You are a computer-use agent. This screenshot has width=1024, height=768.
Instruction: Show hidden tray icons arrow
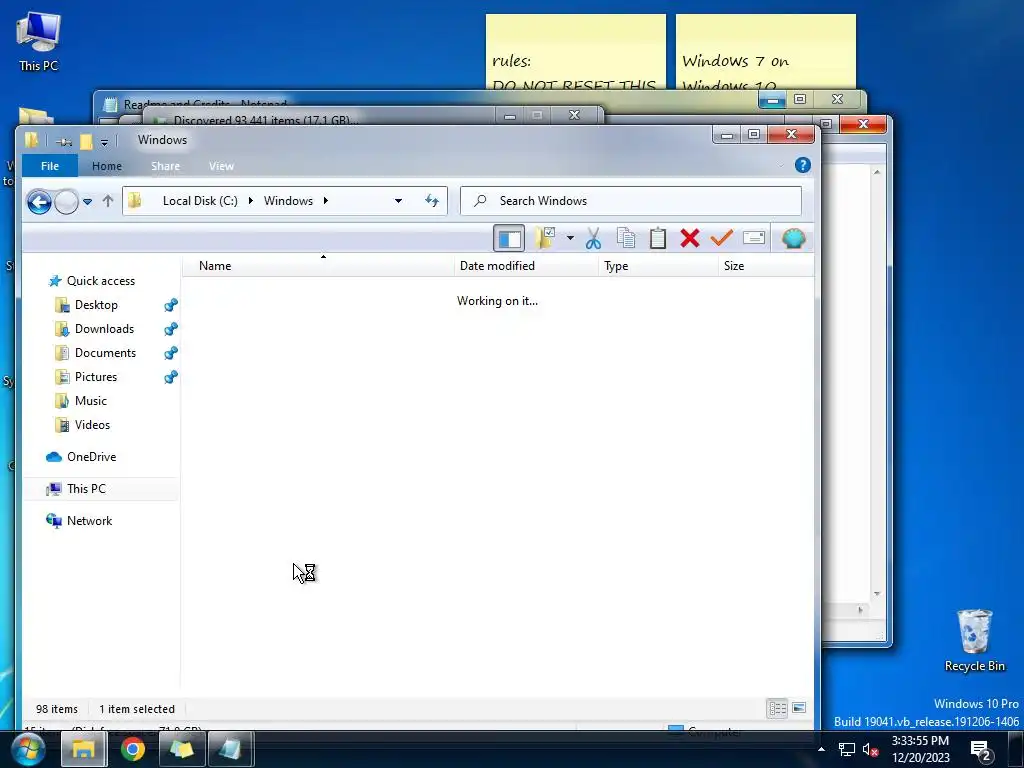coord(822,749)
